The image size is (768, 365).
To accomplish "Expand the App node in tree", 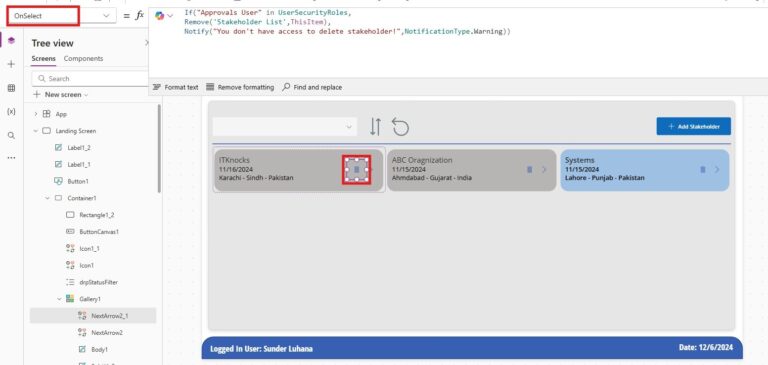I will coord(35,114).
